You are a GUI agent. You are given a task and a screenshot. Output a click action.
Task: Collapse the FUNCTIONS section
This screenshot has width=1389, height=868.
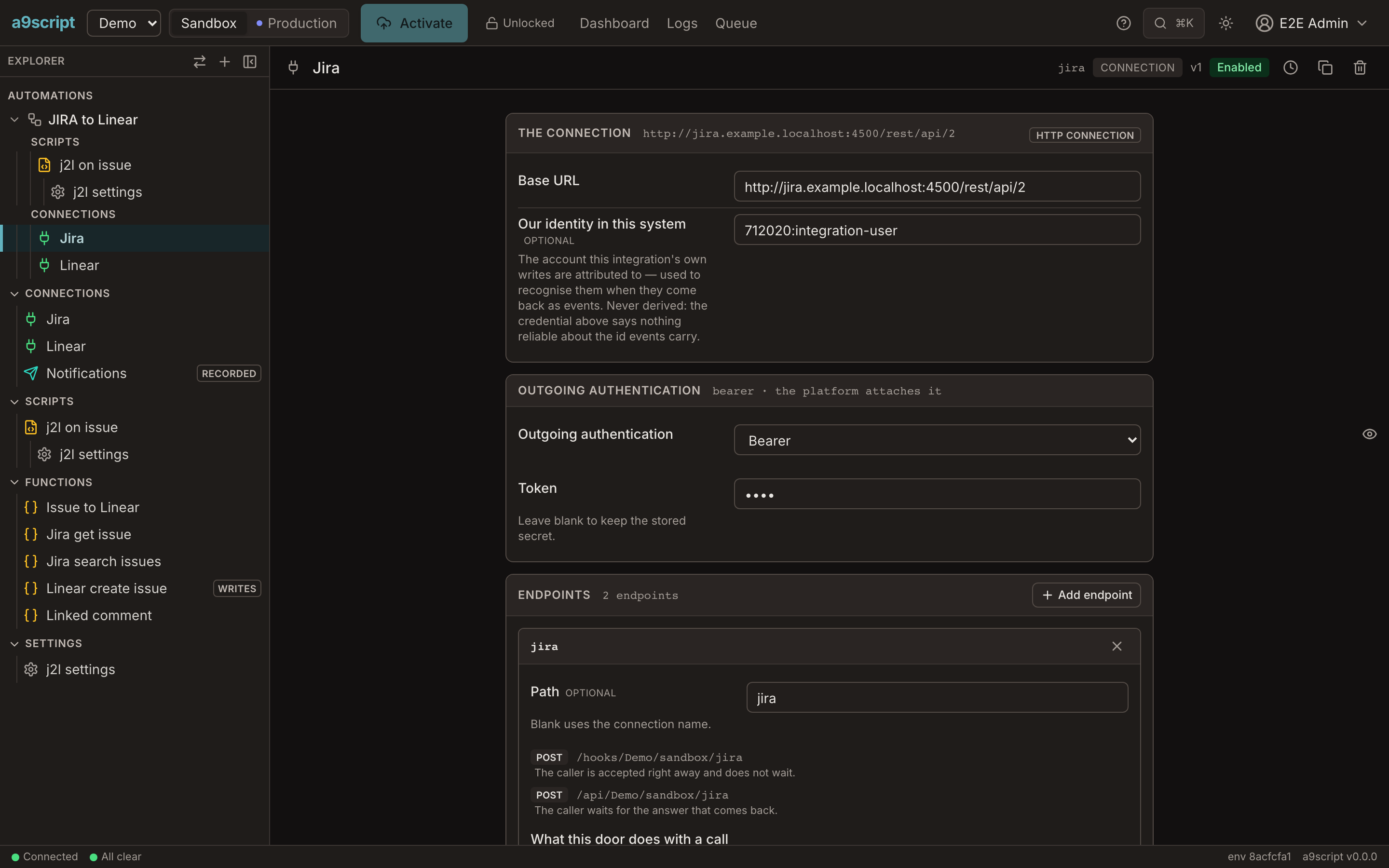(15, 482)
